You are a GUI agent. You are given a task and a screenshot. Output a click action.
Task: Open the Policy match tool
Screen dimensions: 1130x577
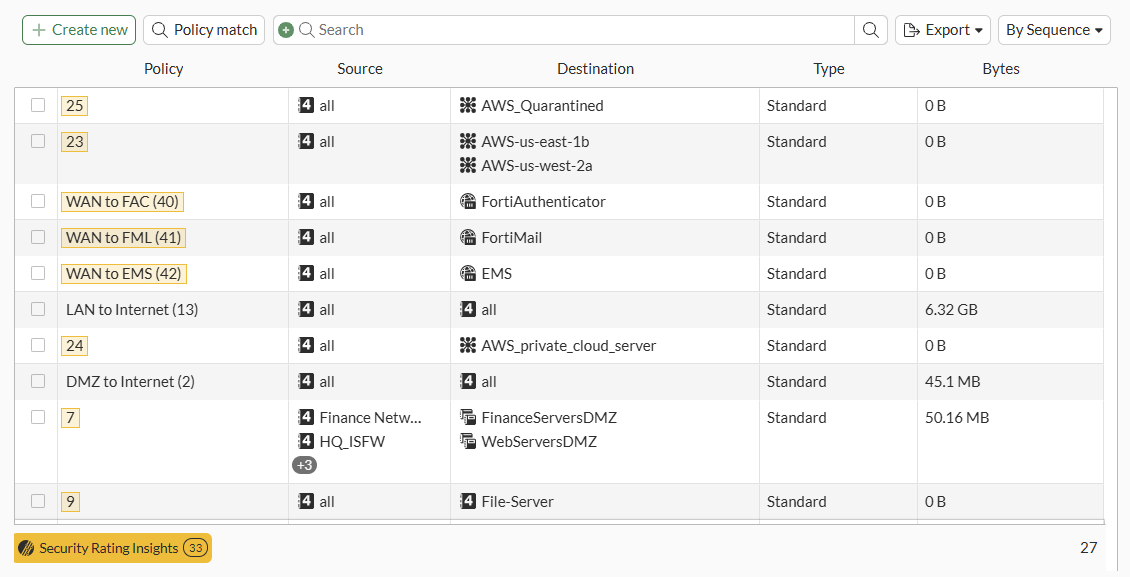coord(204,30)
